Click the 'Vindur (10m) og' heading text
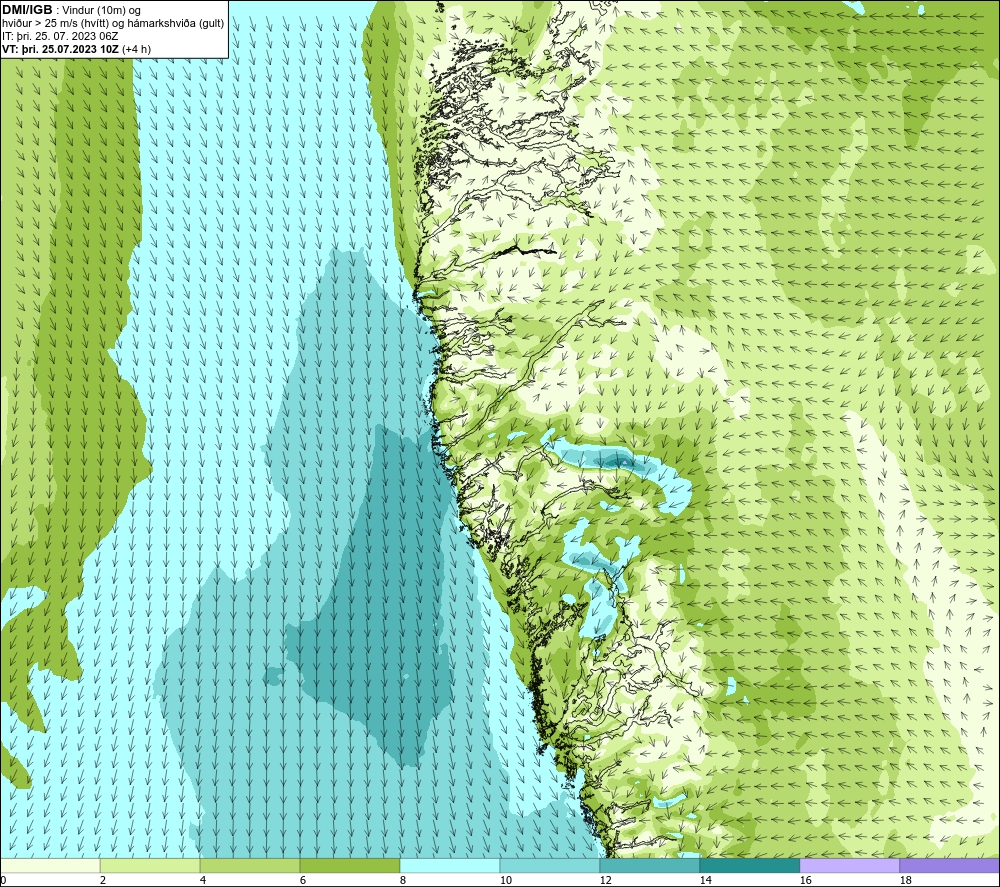The width and height of the screenshot is (1000, 887). tap(101, 11)
